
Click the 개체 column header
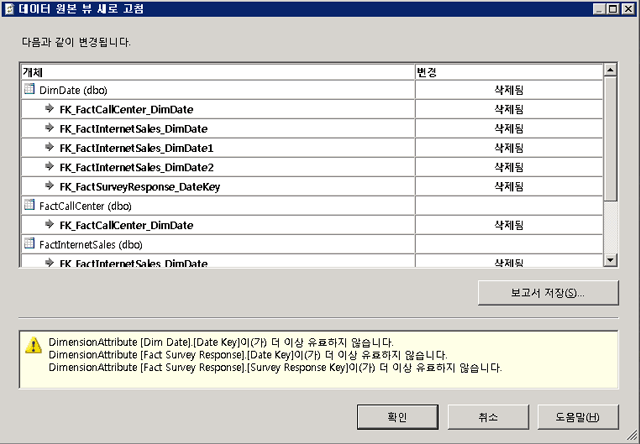[218, 73]
